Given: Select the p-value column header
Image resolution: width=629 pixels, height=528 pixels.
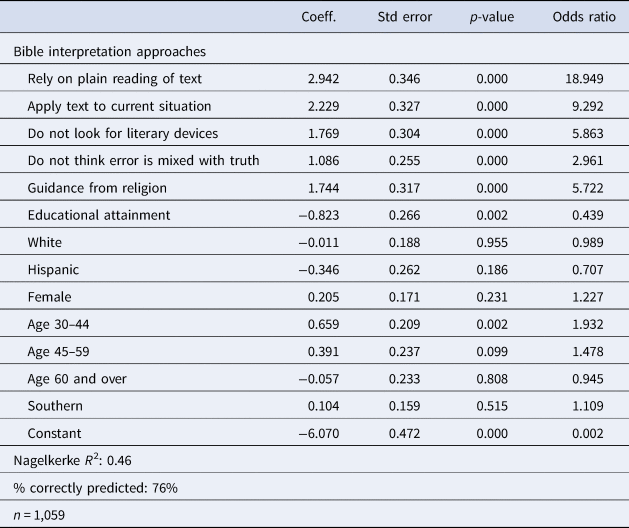Looking at the screenshot, I should (492, 18).
